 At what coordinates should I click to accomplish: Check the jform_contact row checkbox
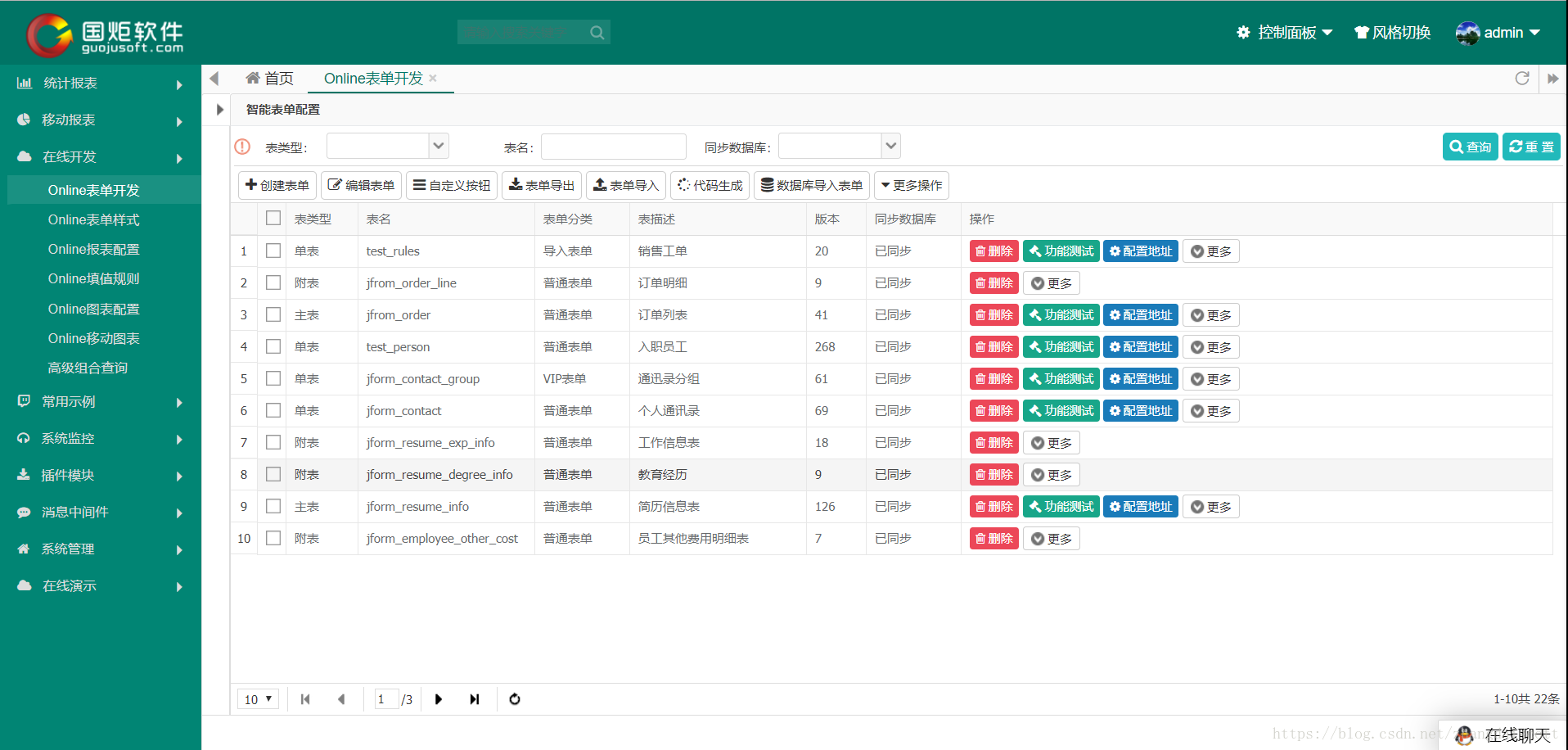click(273, 410)
